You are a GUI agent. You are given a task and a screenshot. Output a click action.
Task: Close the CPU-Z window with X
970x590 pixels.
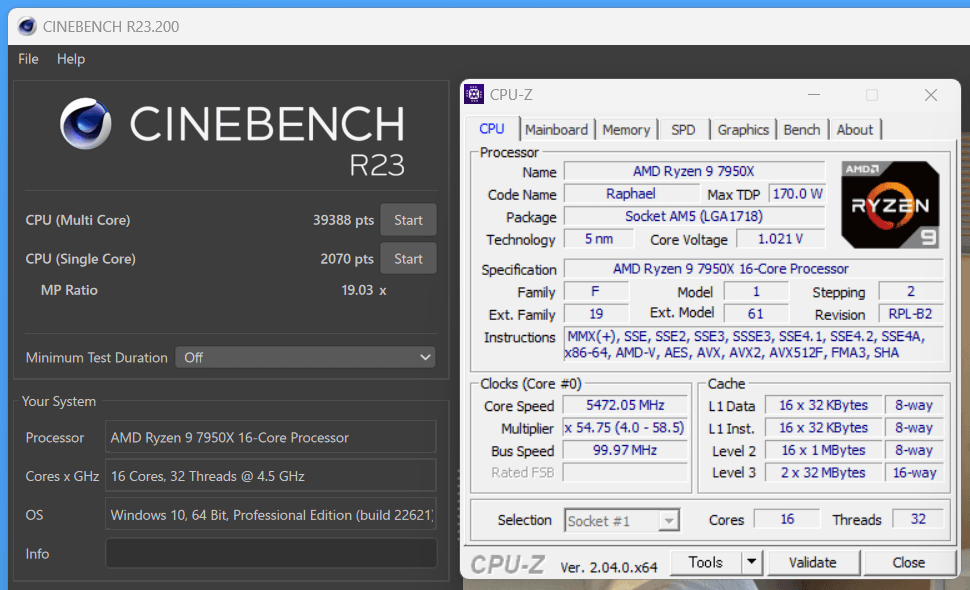[930, 95]
